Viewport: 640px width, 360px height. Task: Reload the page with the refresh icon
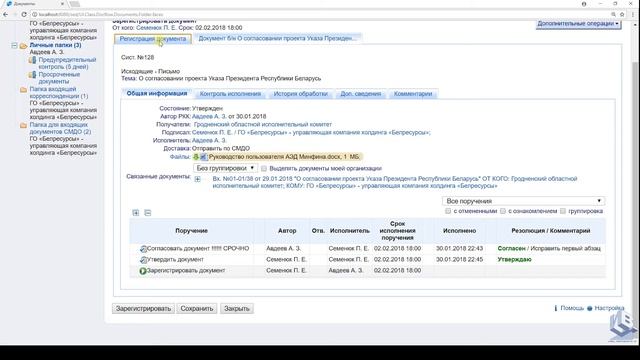24,14
